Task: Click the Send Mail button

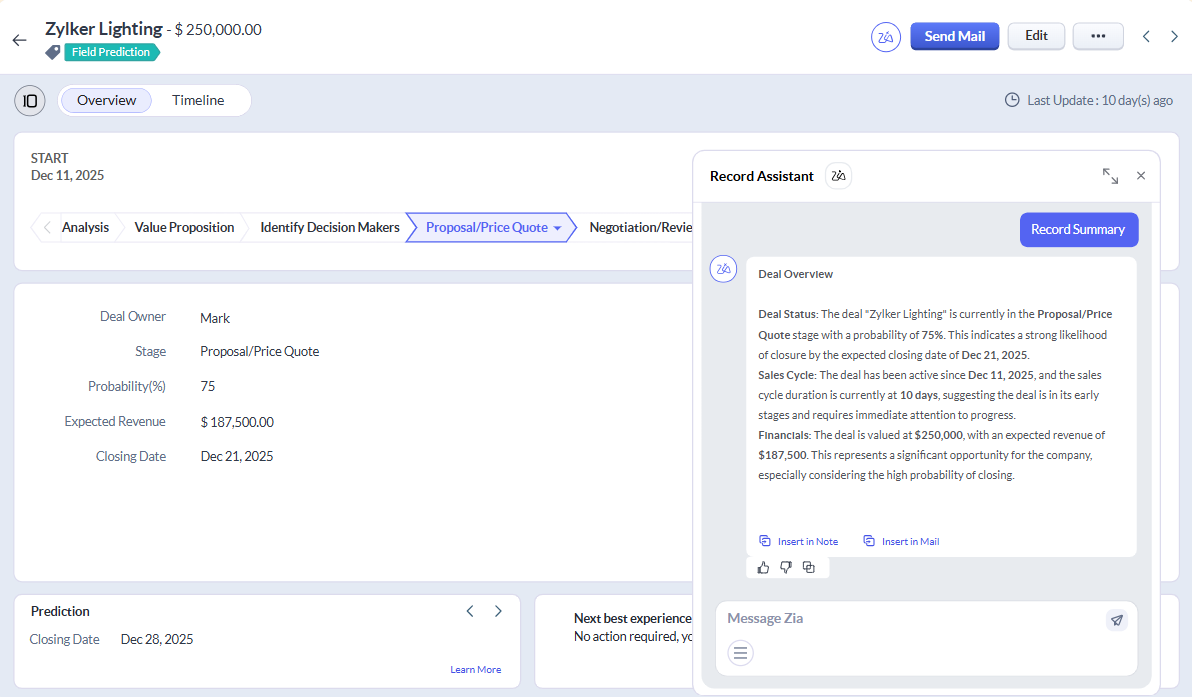Action: 955,36
